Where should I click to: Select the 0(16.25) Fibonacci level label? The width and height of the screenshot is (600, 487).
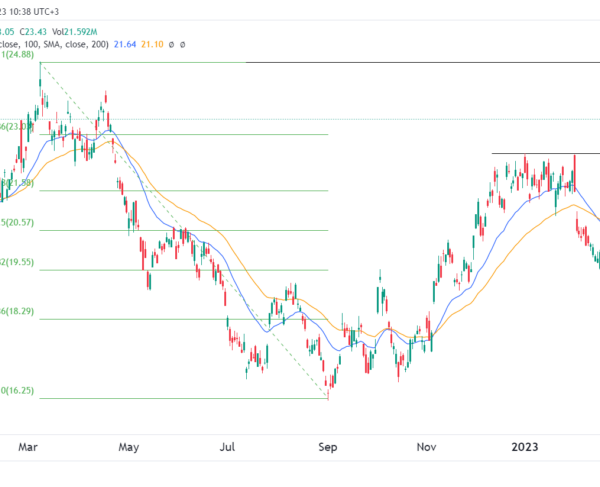pyautogui.click(x=17, y=391)
